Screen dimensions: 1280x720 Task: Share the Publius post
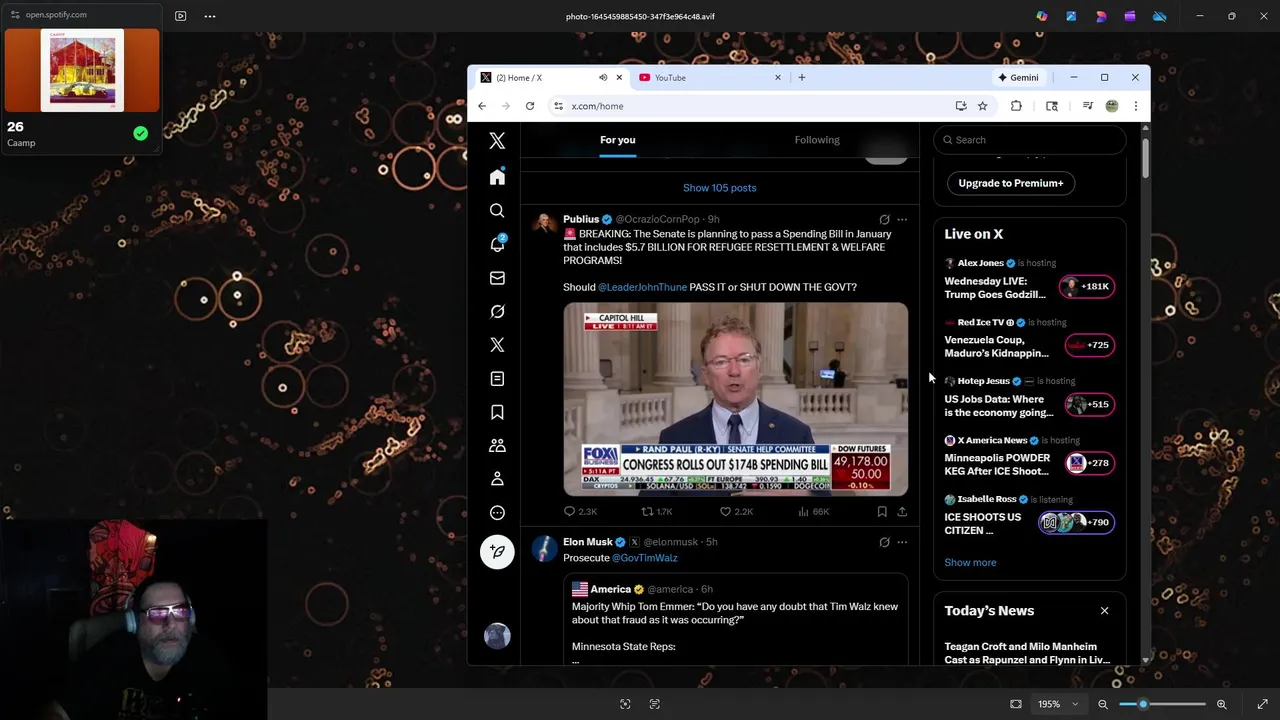(902, 511)
